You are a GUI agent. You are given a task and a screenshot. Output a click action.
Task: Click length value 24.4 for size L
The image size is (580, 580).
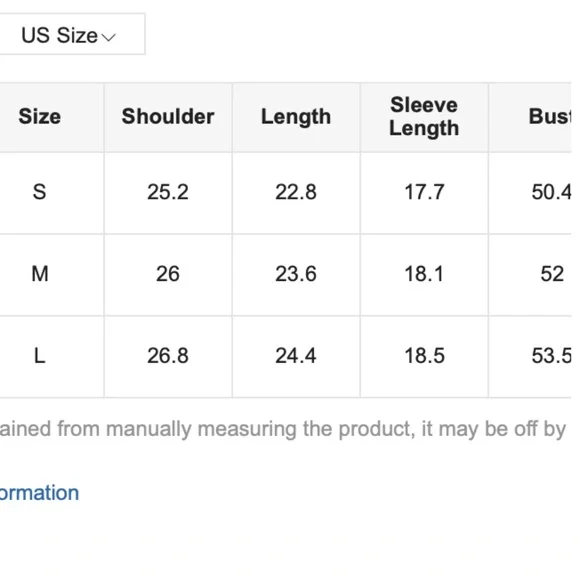pyautogui.click(x=296, y=356)
